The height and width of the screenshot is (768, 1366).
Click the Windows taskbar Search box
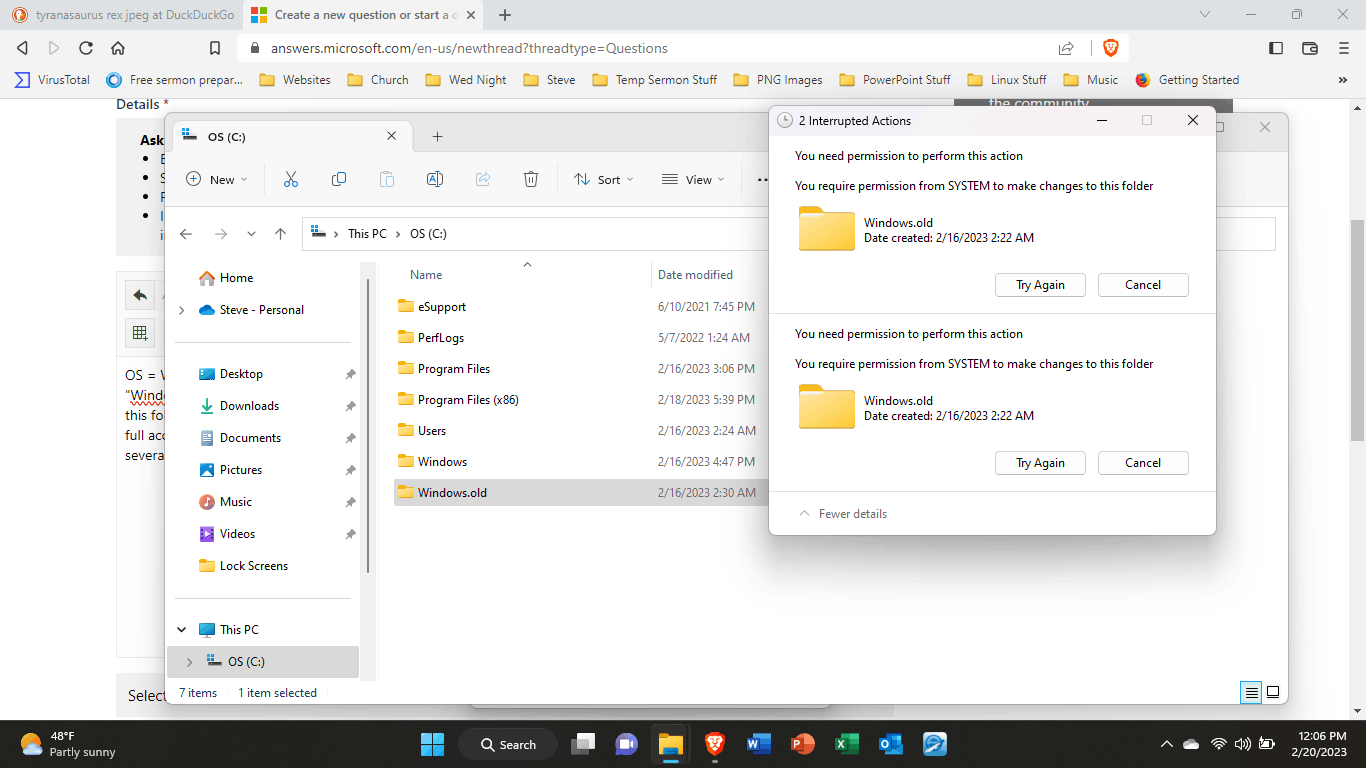click(508, 744)
